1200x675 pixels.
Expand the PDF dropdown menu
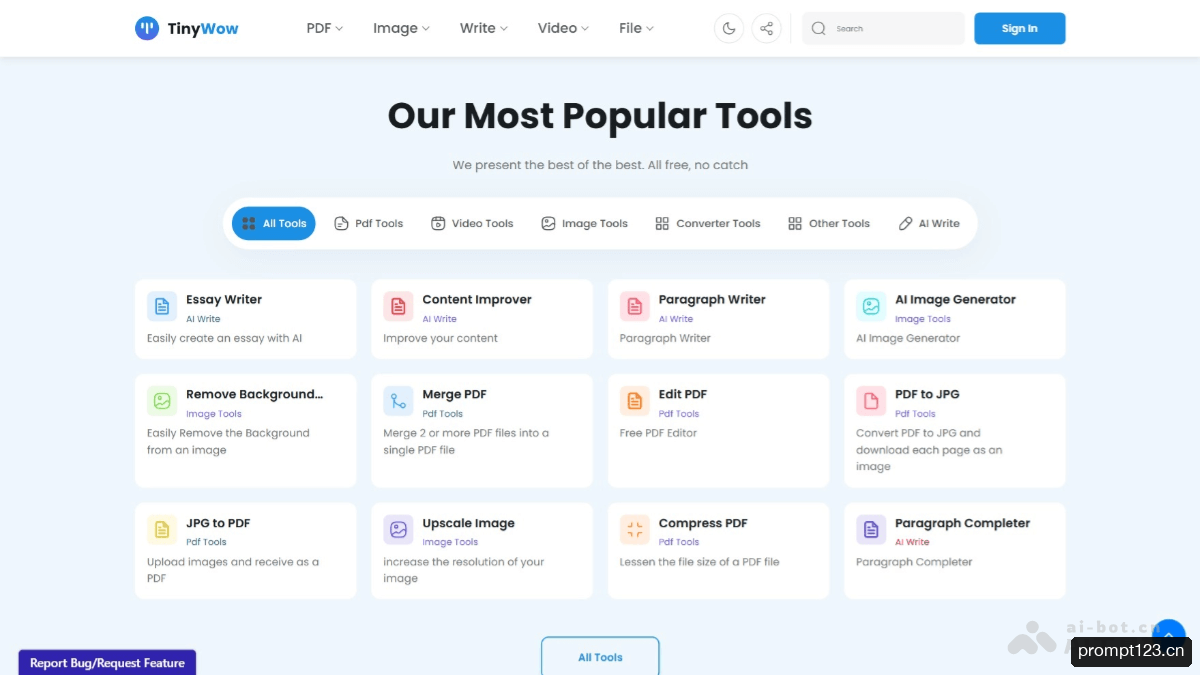pos(325,28)
